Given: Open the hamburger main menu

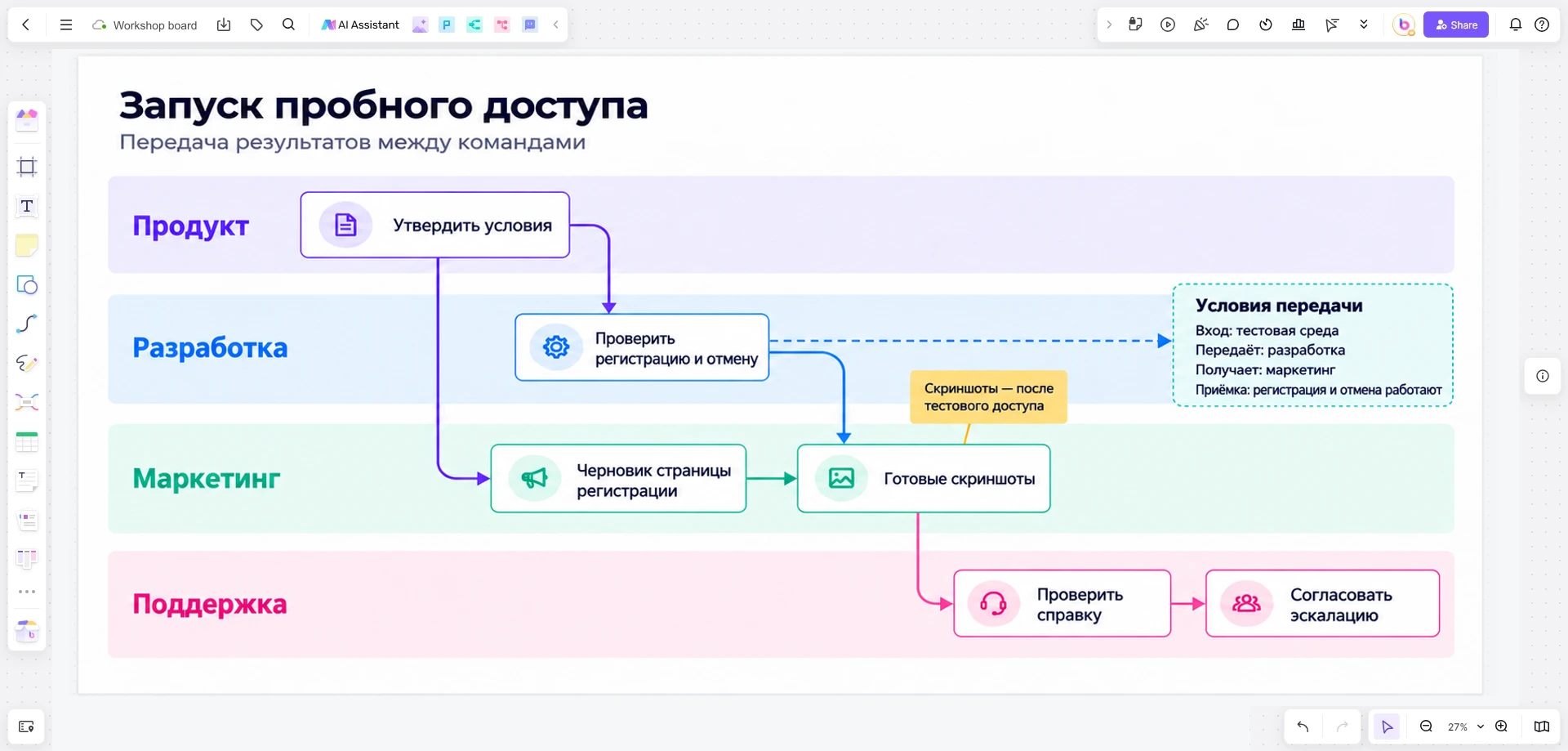Looking at the screenshot, I should pos(66,25).
